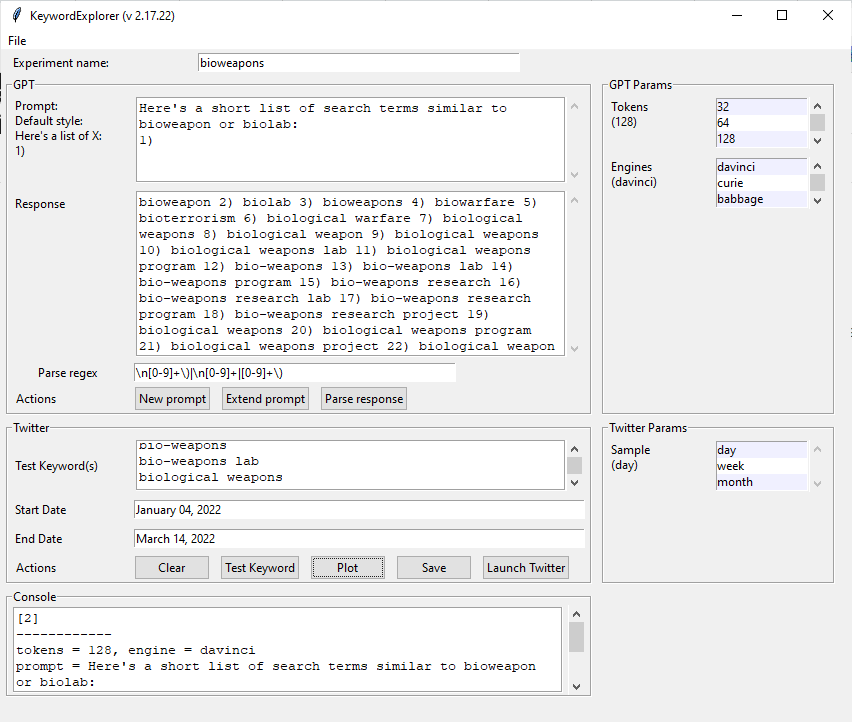
Task: Select week in the Sample list
Action: tap(760, 466)
